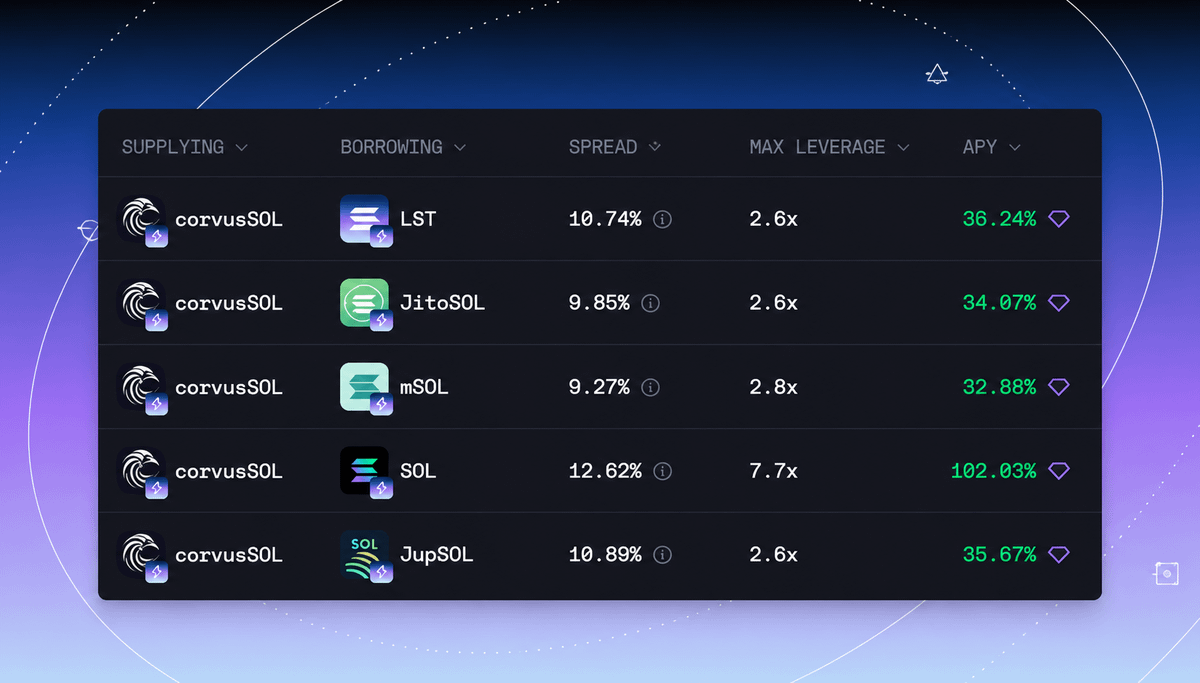This screenshot has height=683, width=1200.
Task: Click the 36.24% APY value
Action: click(1000, 219)
